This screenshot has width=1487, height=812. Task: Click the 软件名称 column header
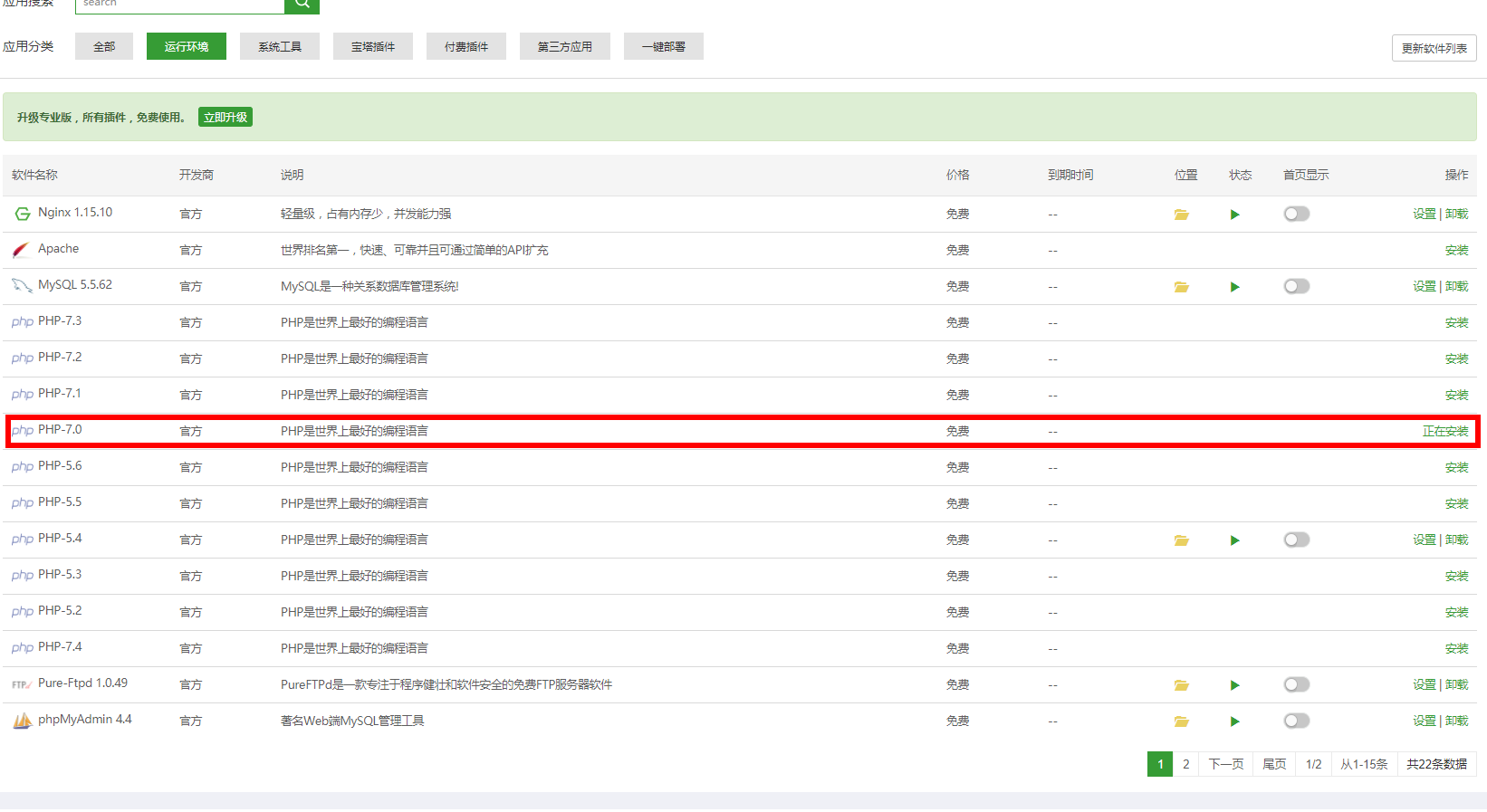[x=34, y=175]
